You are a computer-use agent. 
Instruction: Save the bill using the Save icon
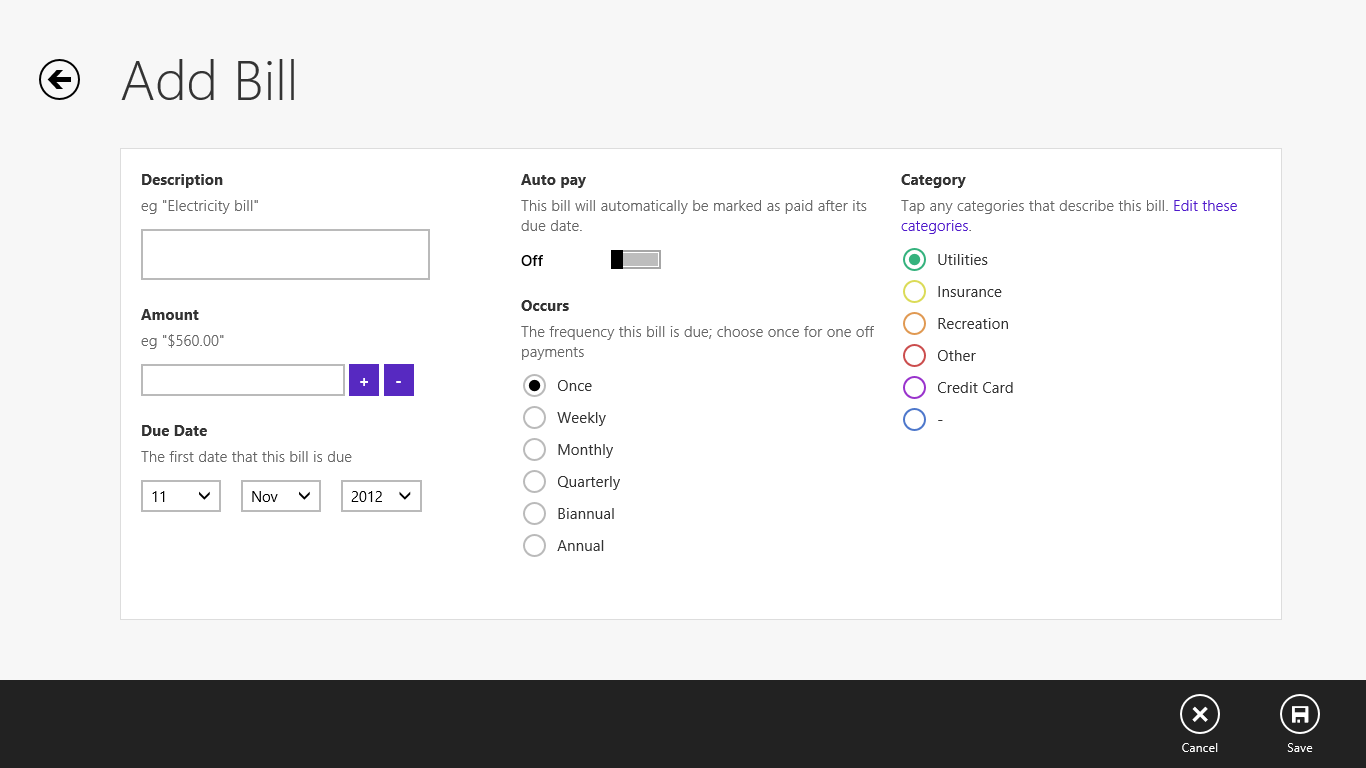1300,714
